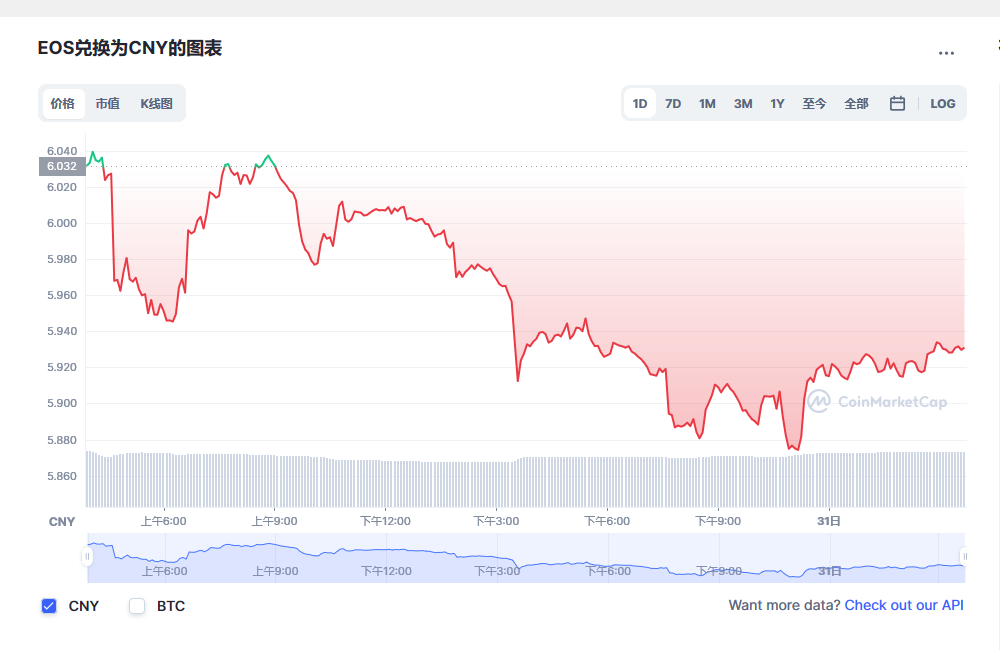Grab the right range slider handle
Screen dimensions: 1000x650
965,557
